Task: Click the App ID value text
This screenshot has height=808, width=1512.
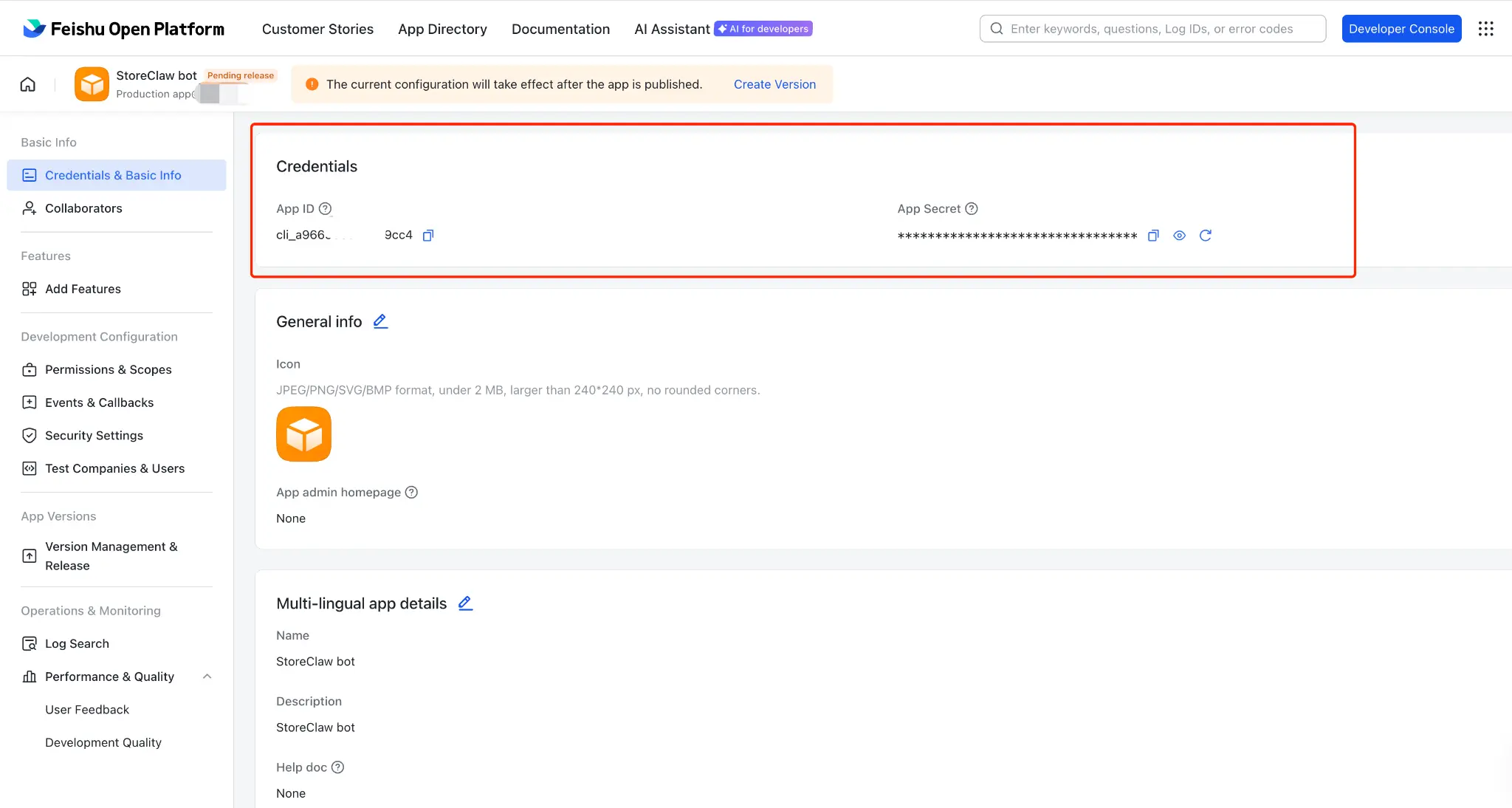Action: [344, 235]
